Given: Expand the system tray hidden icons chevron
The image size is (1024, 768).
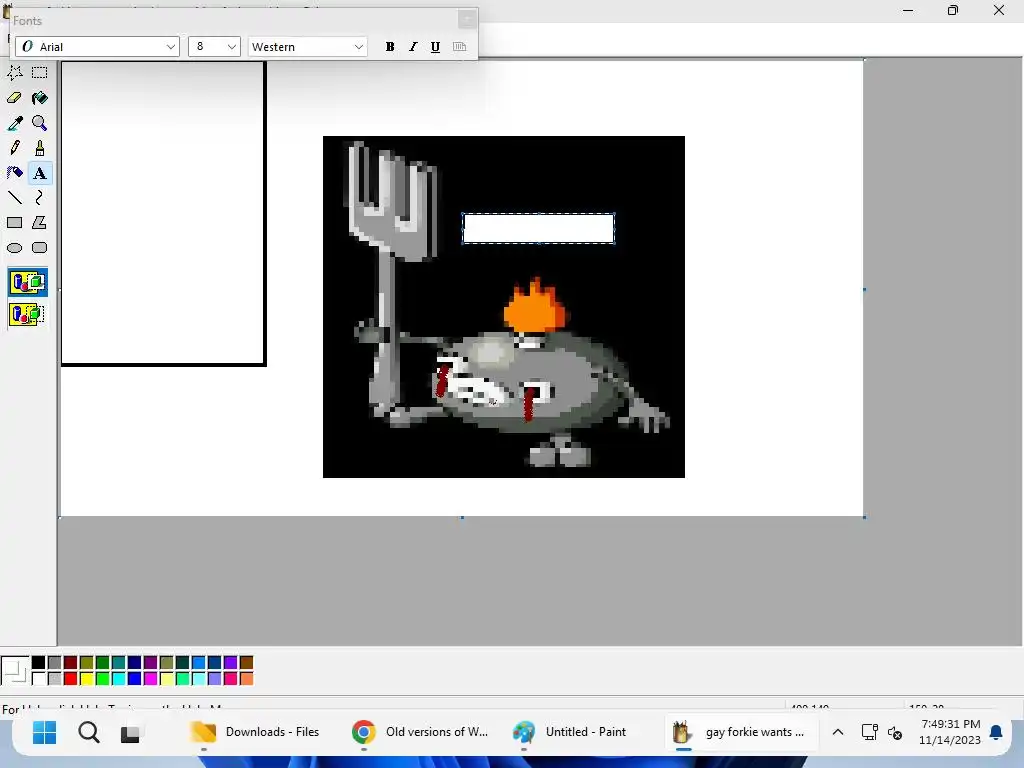Looking at the screenshot, I should (838, 732).
